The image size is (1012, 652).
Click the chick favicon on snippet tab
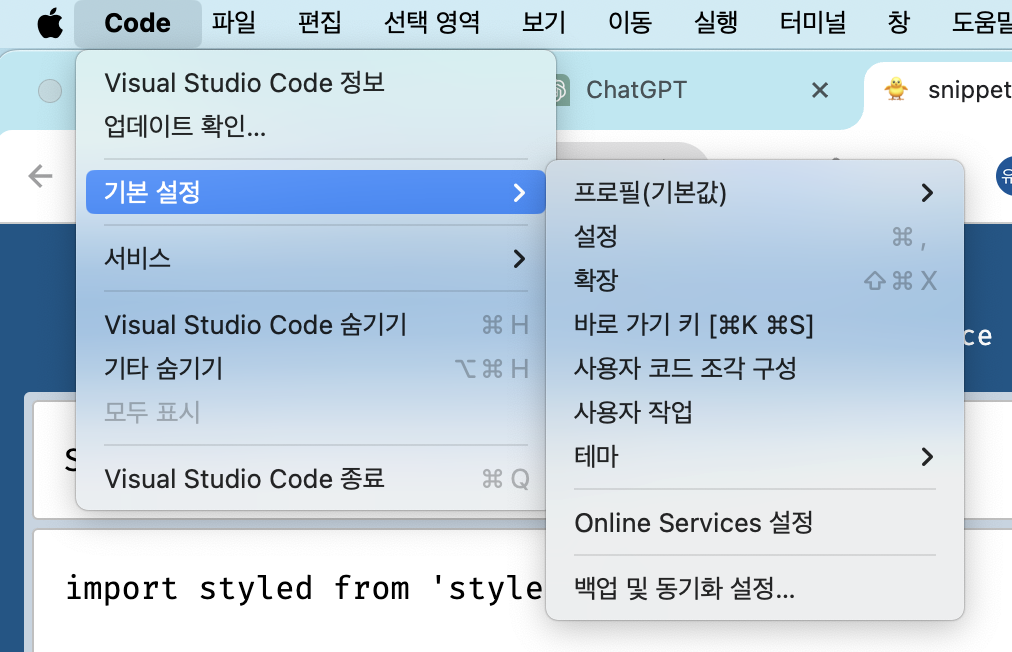click(x=896, y=89)
